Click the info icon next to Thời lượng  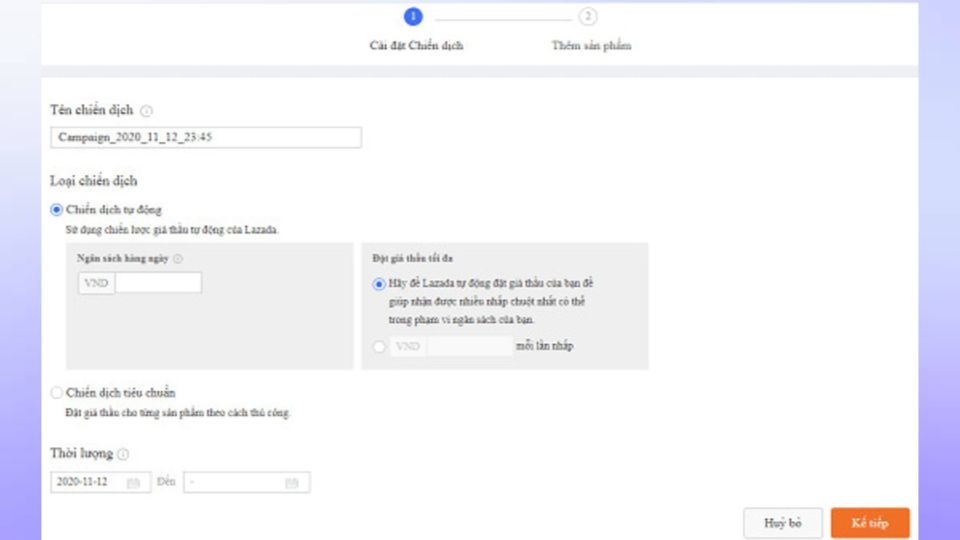click(x=123, y=454)
